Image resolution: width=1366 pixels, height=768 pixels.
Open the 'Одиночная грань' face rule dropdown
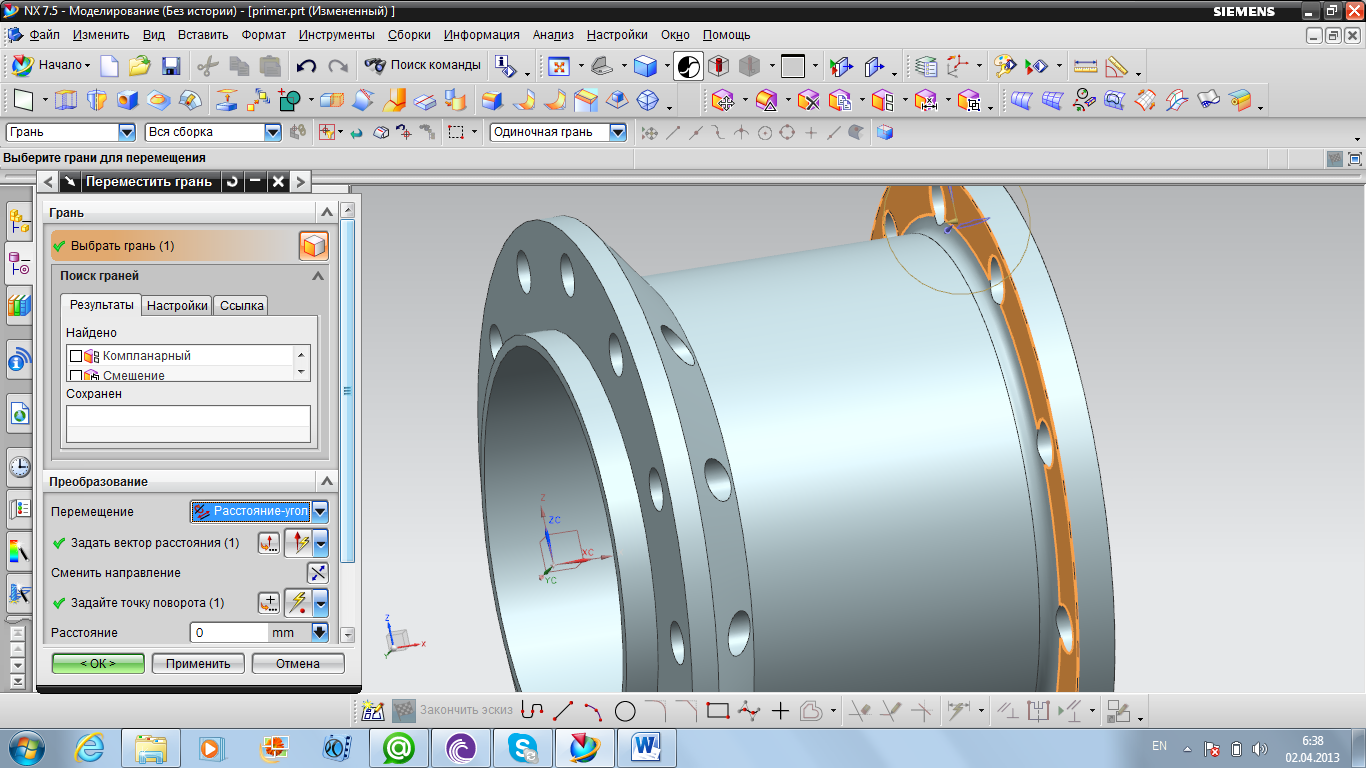[618, 132]
